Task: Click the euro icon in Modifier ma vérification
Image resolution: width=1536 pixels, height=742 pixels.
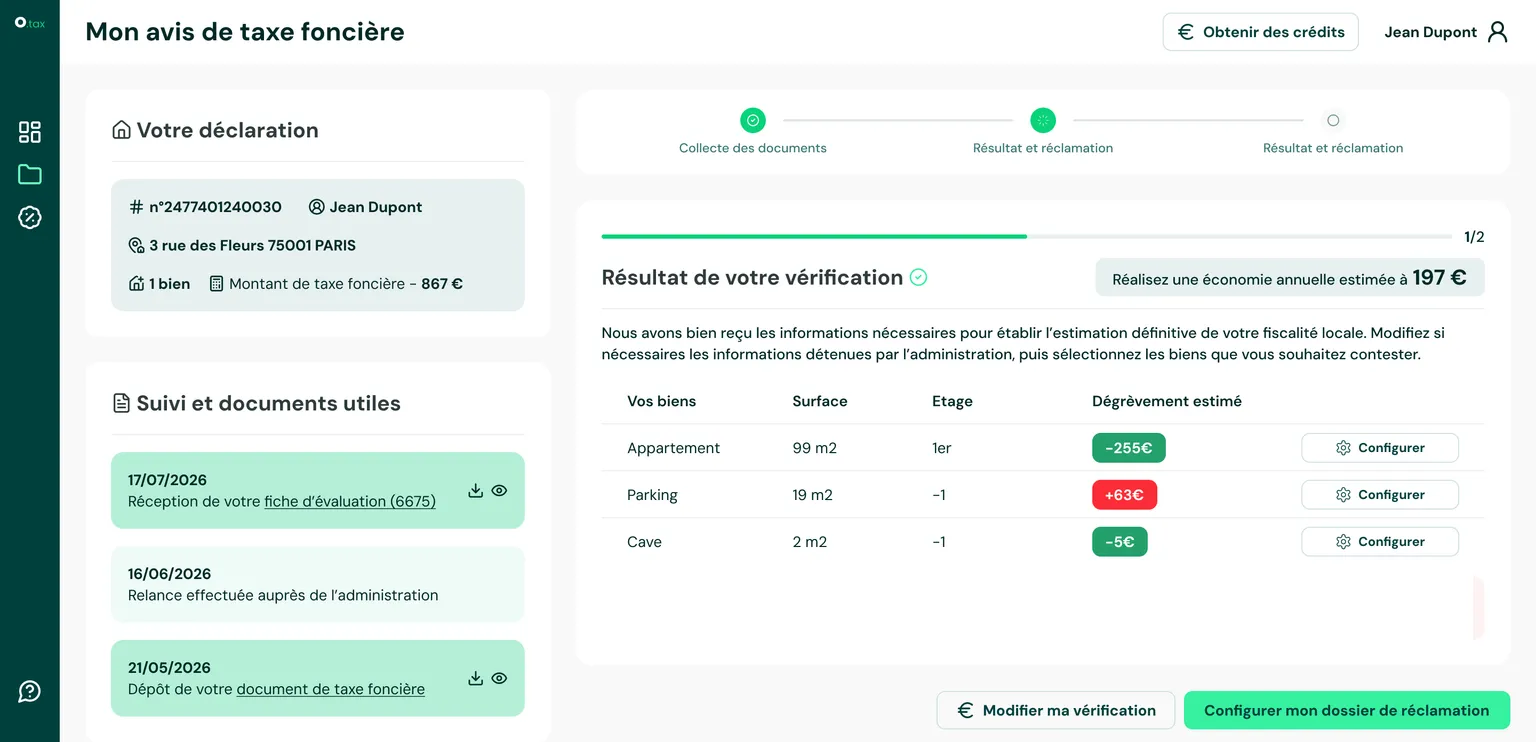Action: (965, 710)
